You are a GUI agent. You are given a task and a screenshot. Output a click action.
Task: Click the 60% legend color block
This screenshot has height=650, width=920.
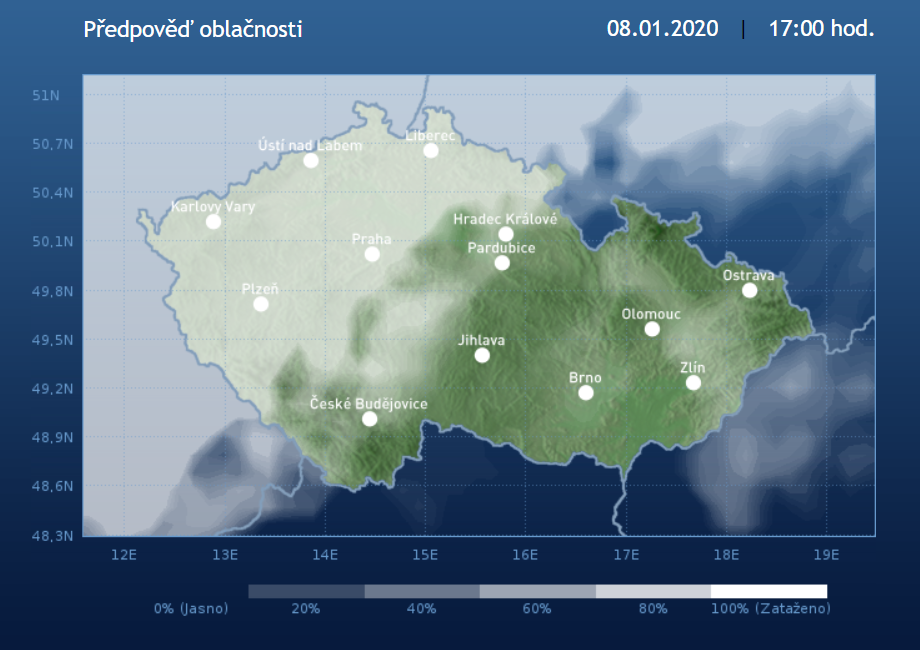click(537, 591)
